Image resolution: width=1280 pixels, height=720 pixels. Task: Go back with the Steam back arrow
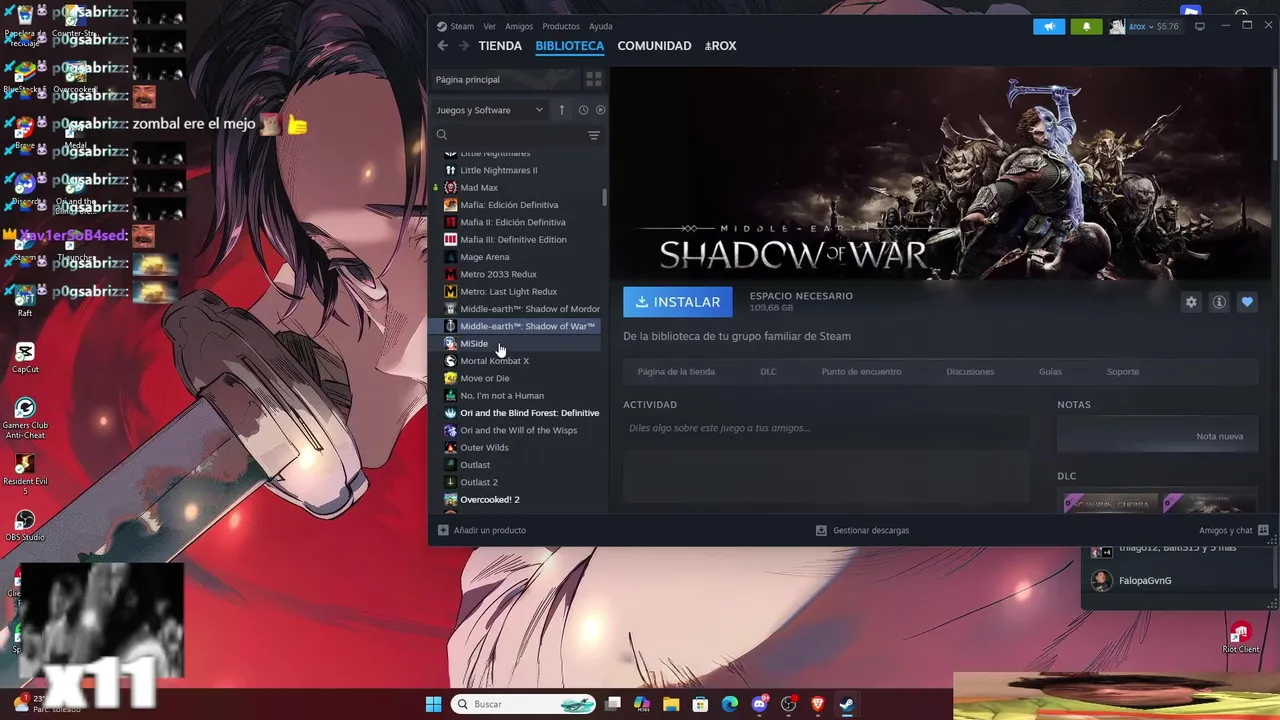pos(442,46)
